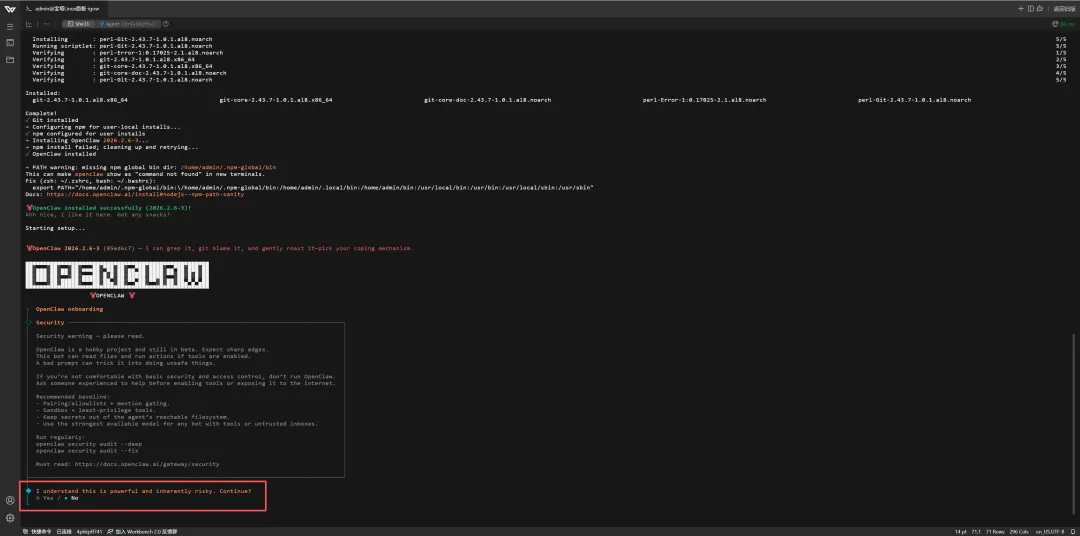This screenshot has width=1080, height=536.
Task: Select the admin@宝塔Linux面板 terminal tab
Action: 62,9
